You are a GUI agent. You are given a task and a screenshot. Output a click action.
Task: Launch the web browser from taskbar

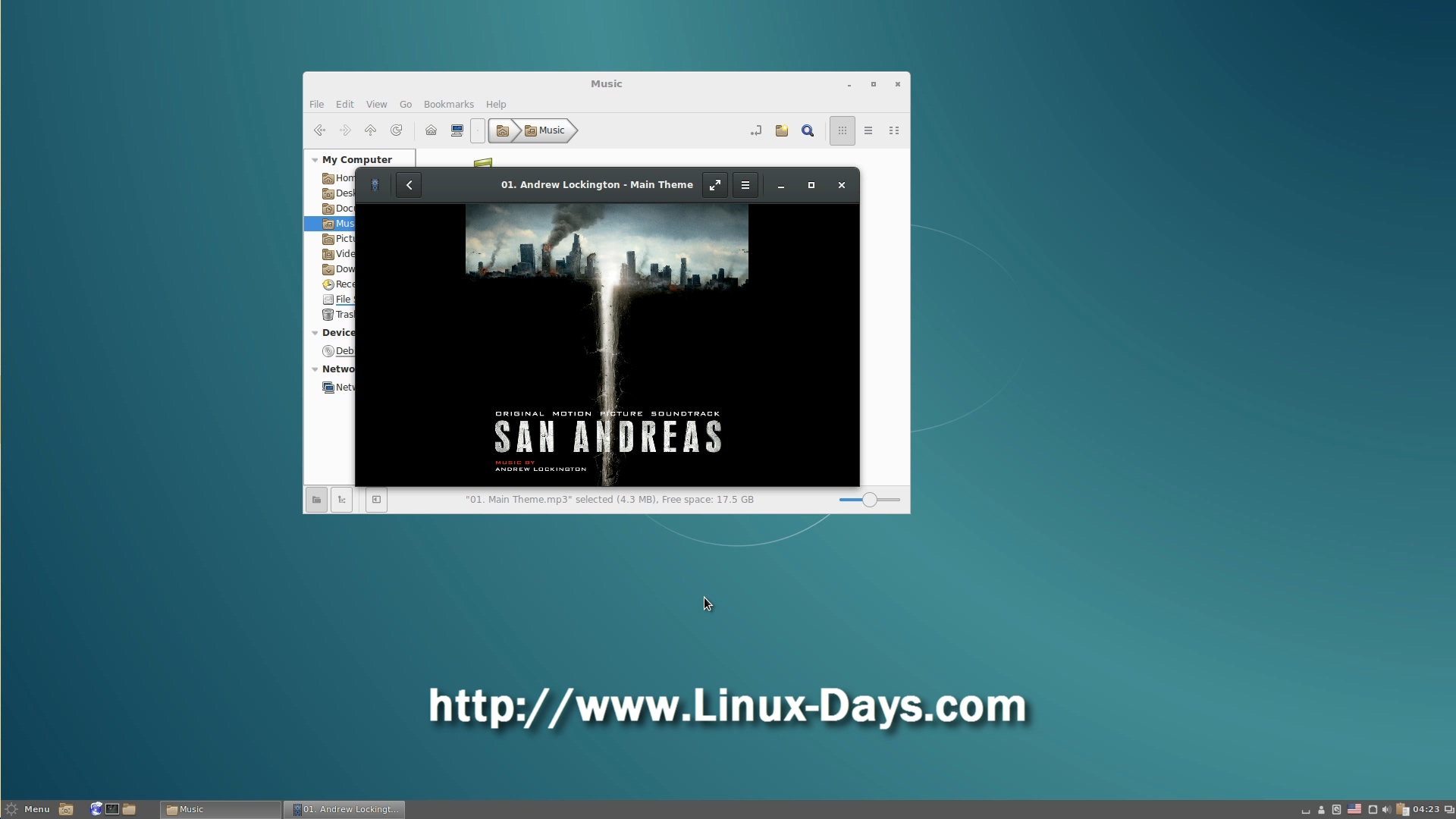pyautogui.click(x=96, y=809)
